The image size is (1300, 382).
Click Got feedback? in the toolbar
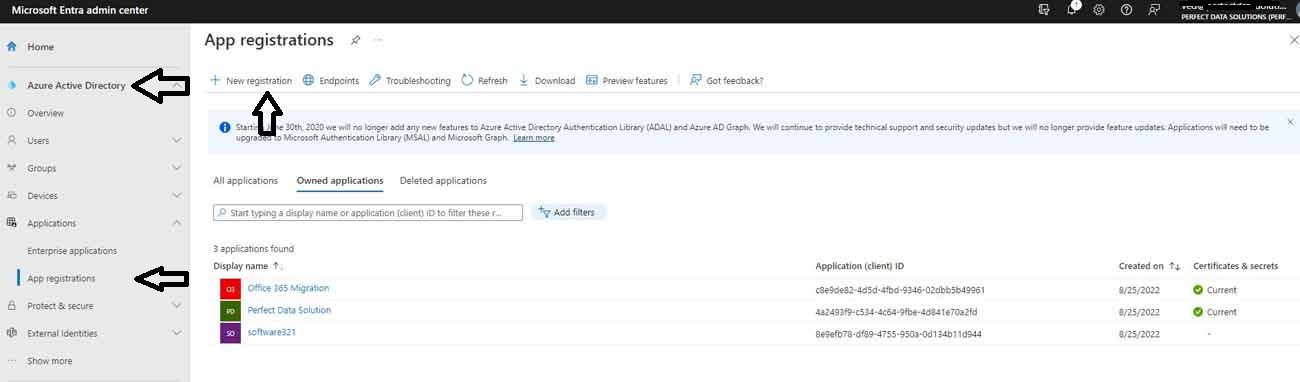click(727, 81)
